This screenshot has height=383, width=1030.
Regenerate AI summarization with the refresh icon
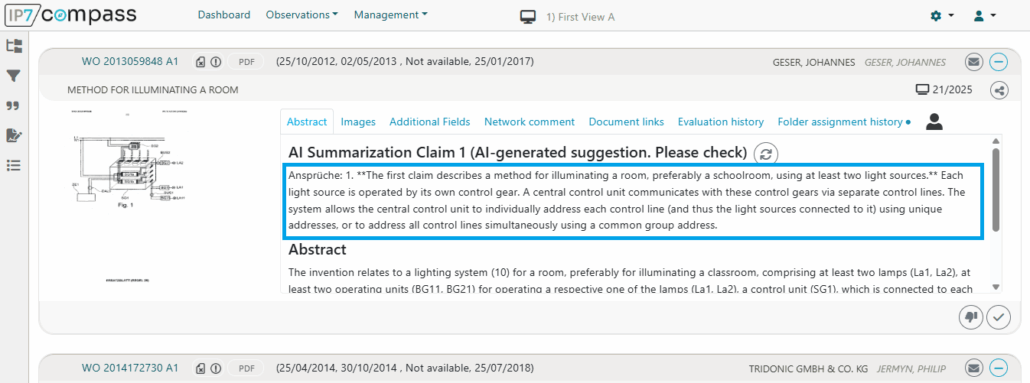765,154
